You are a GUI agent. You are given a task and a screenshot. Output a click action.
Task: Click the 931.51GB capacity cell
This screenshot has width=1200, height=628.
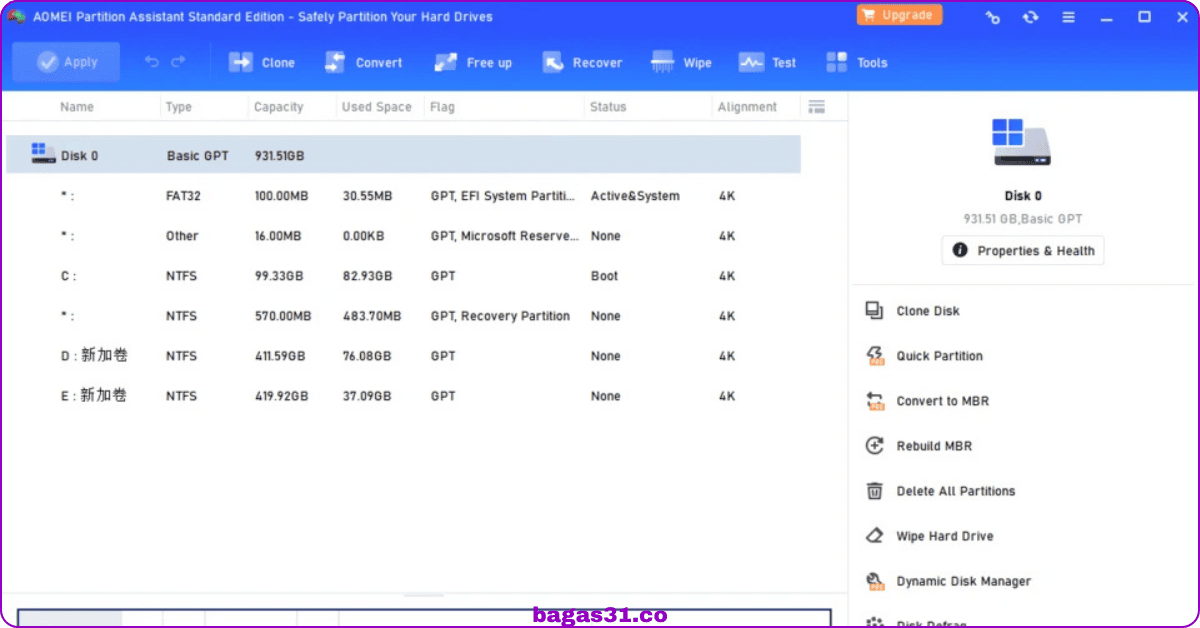pyautogui.click(x=280, y=156)
